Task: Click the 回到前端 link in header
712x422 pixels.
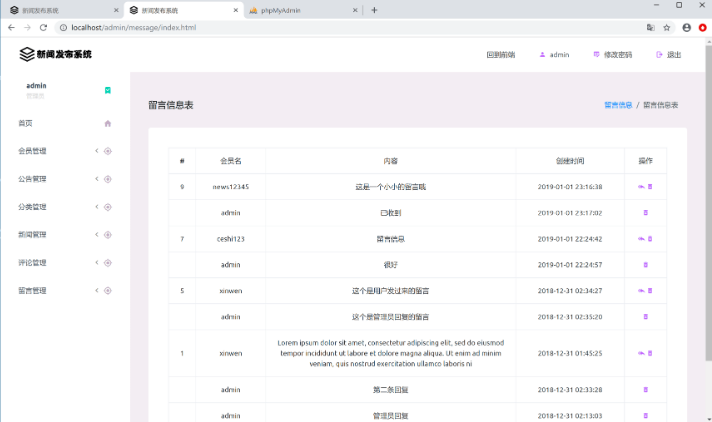Action: (500, 55)
